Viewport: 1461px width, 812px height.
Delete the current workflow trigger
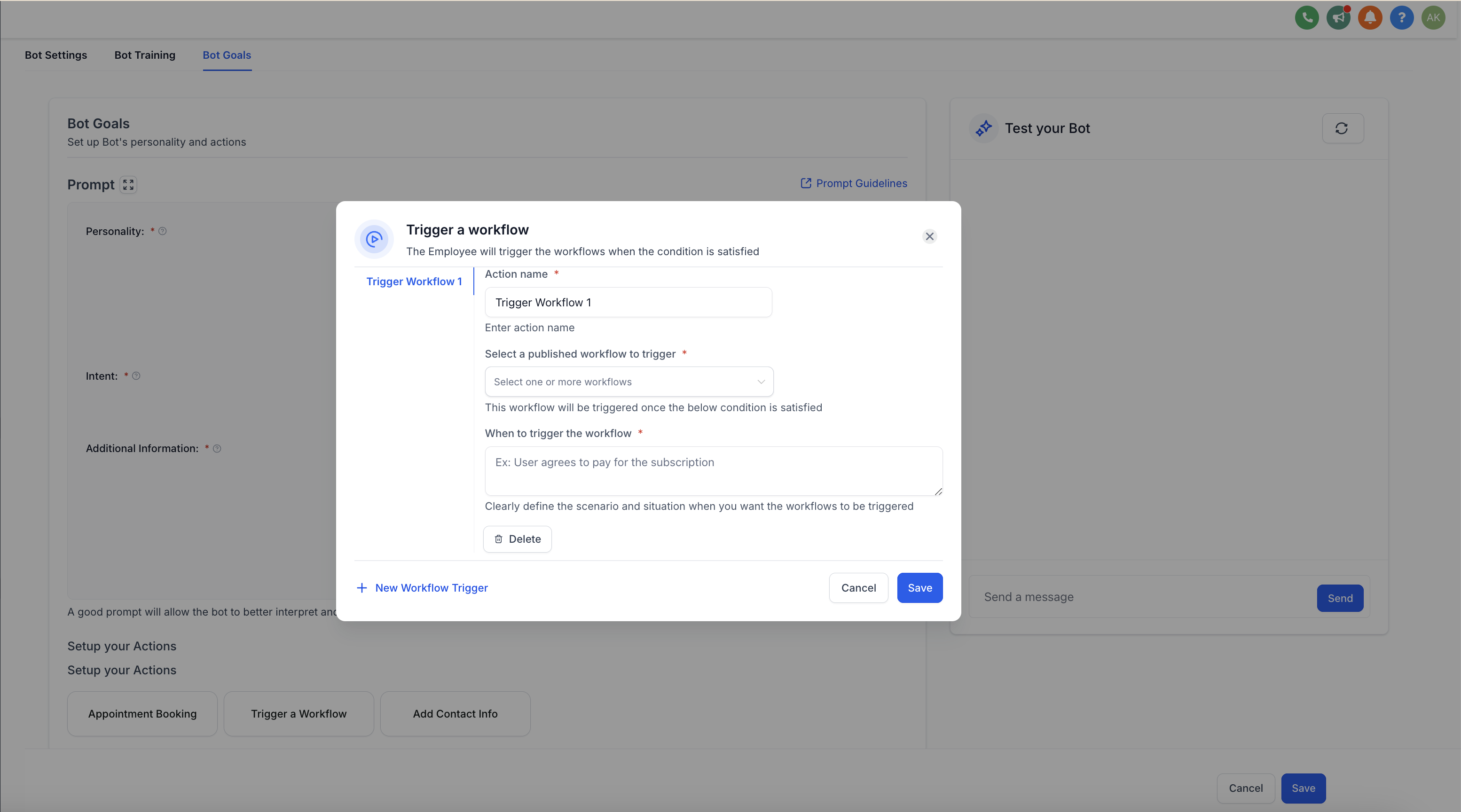tap(517, 539)
